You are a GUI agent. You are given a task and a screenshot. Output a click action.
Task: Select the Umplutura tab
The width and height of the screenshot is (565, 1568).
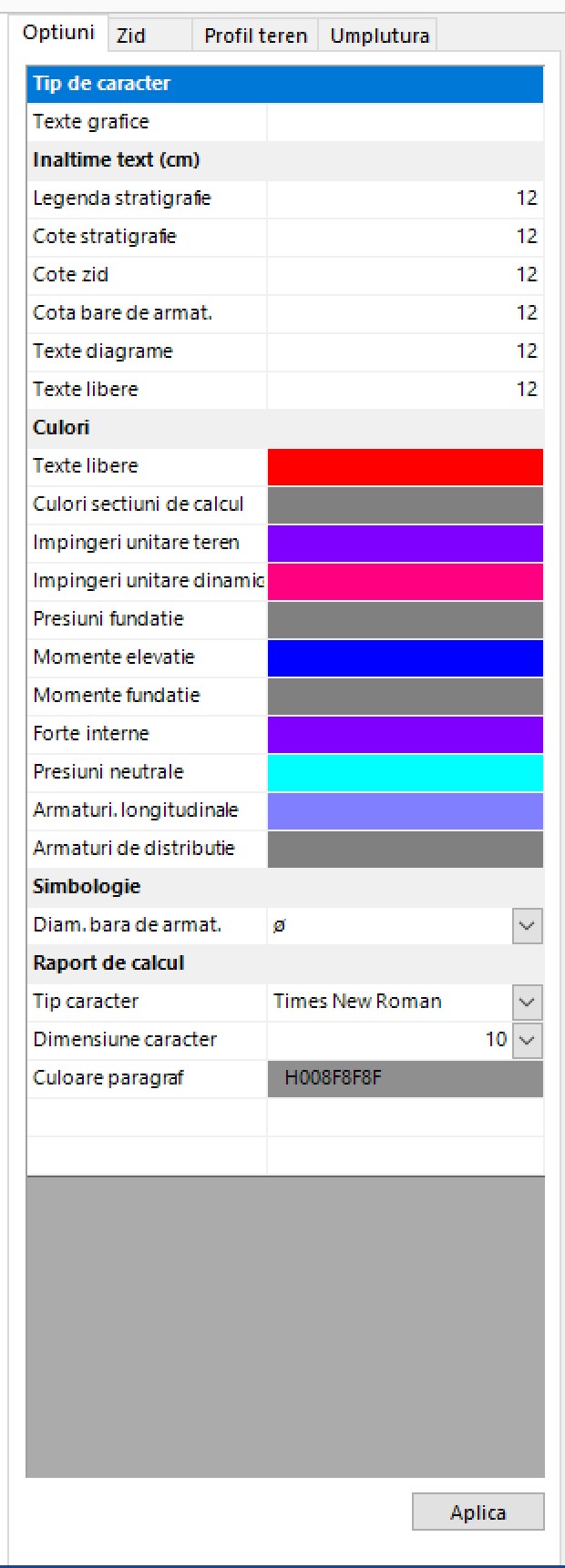coord(379,36)
